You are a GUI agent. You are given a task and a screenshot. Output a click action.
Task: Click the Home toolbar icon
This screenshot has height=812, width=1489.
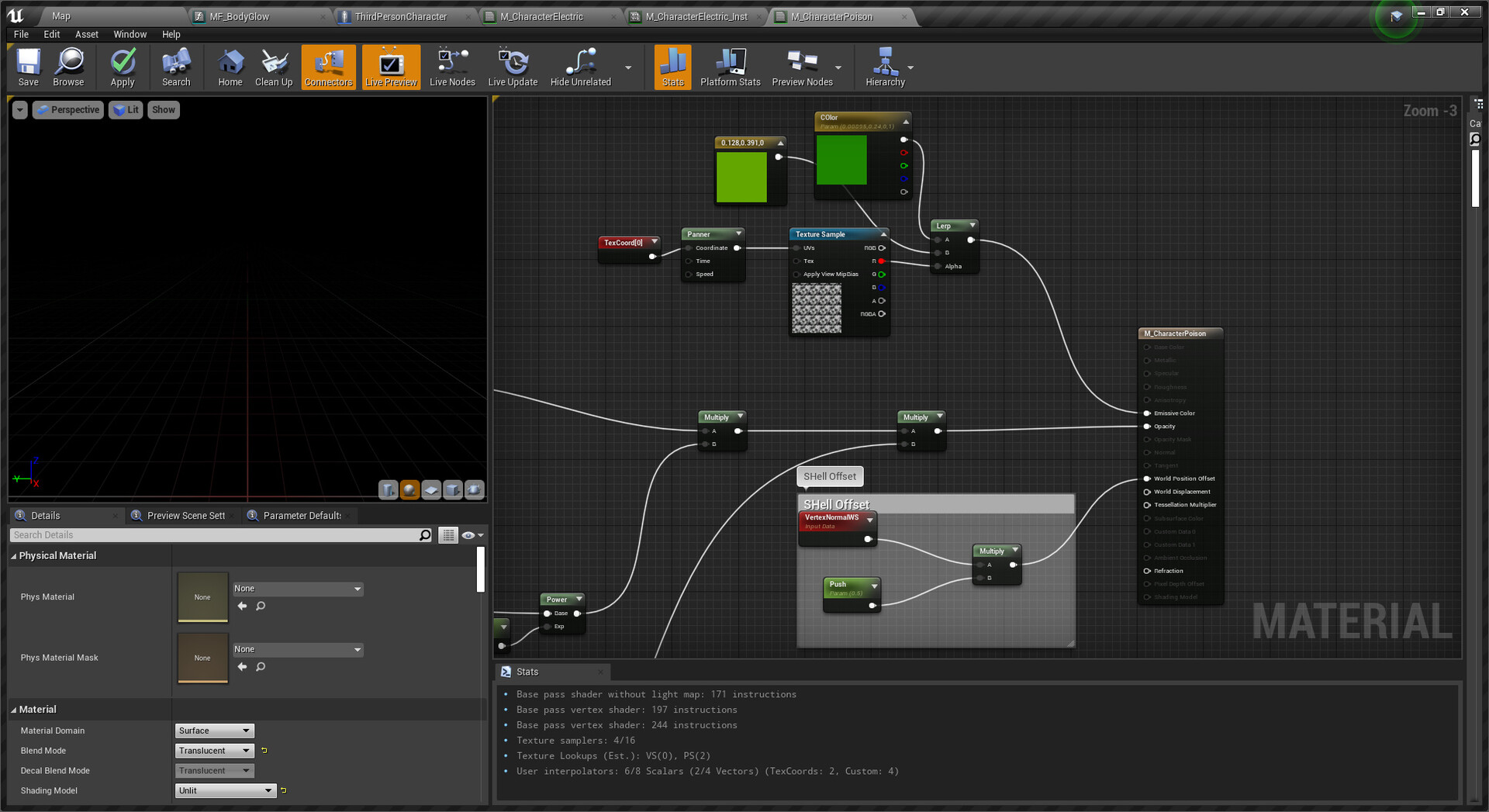click(x=230, y=67)
